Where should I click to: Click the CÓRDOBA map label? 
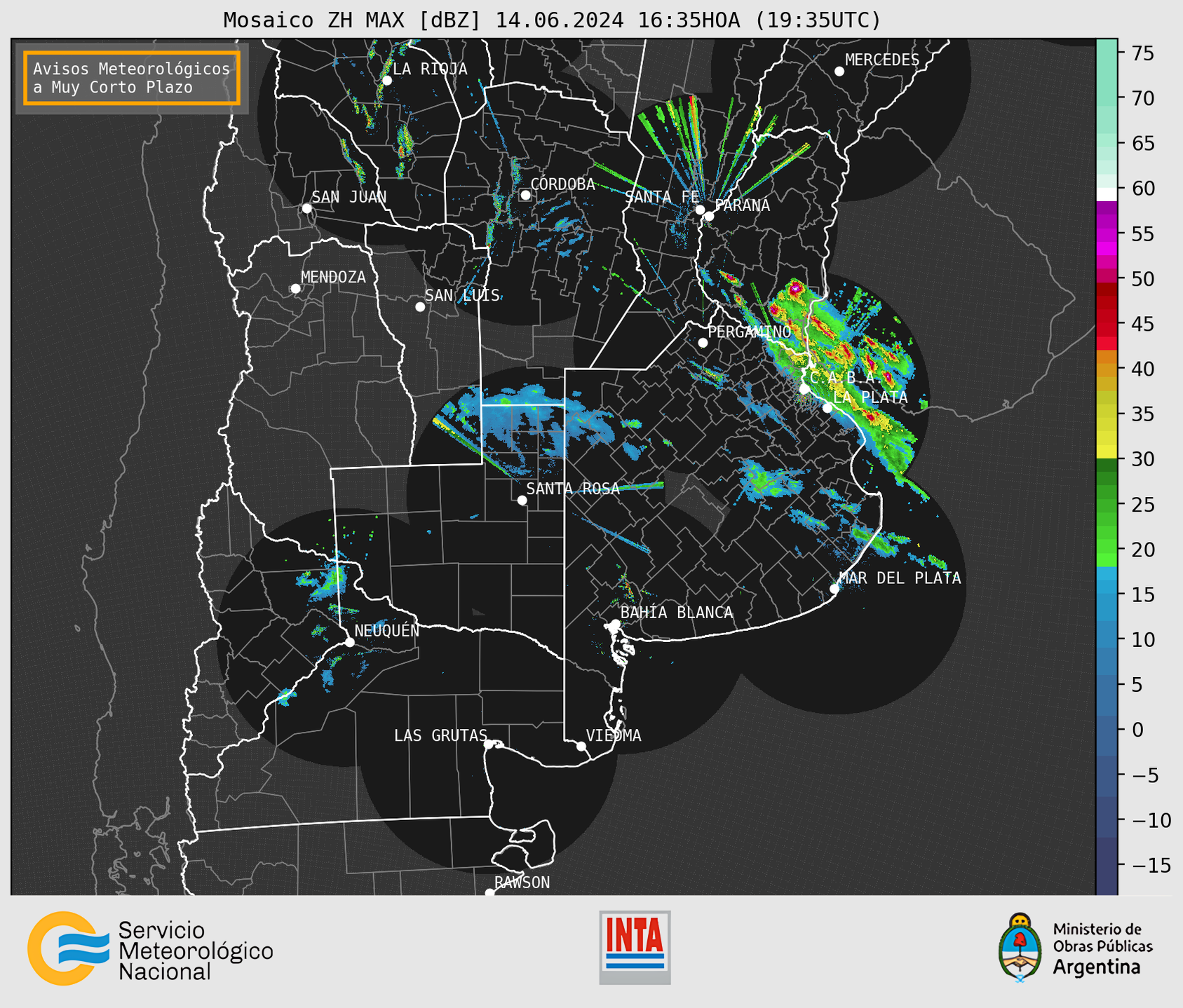[x=562, y=184]
